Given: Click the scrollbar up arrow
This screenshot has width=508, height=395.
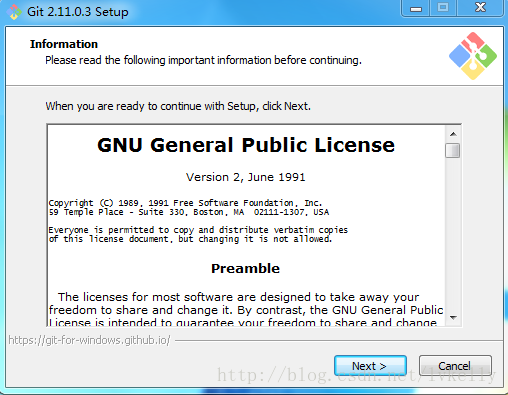Looking at the screenshot, I should (453, 134).
